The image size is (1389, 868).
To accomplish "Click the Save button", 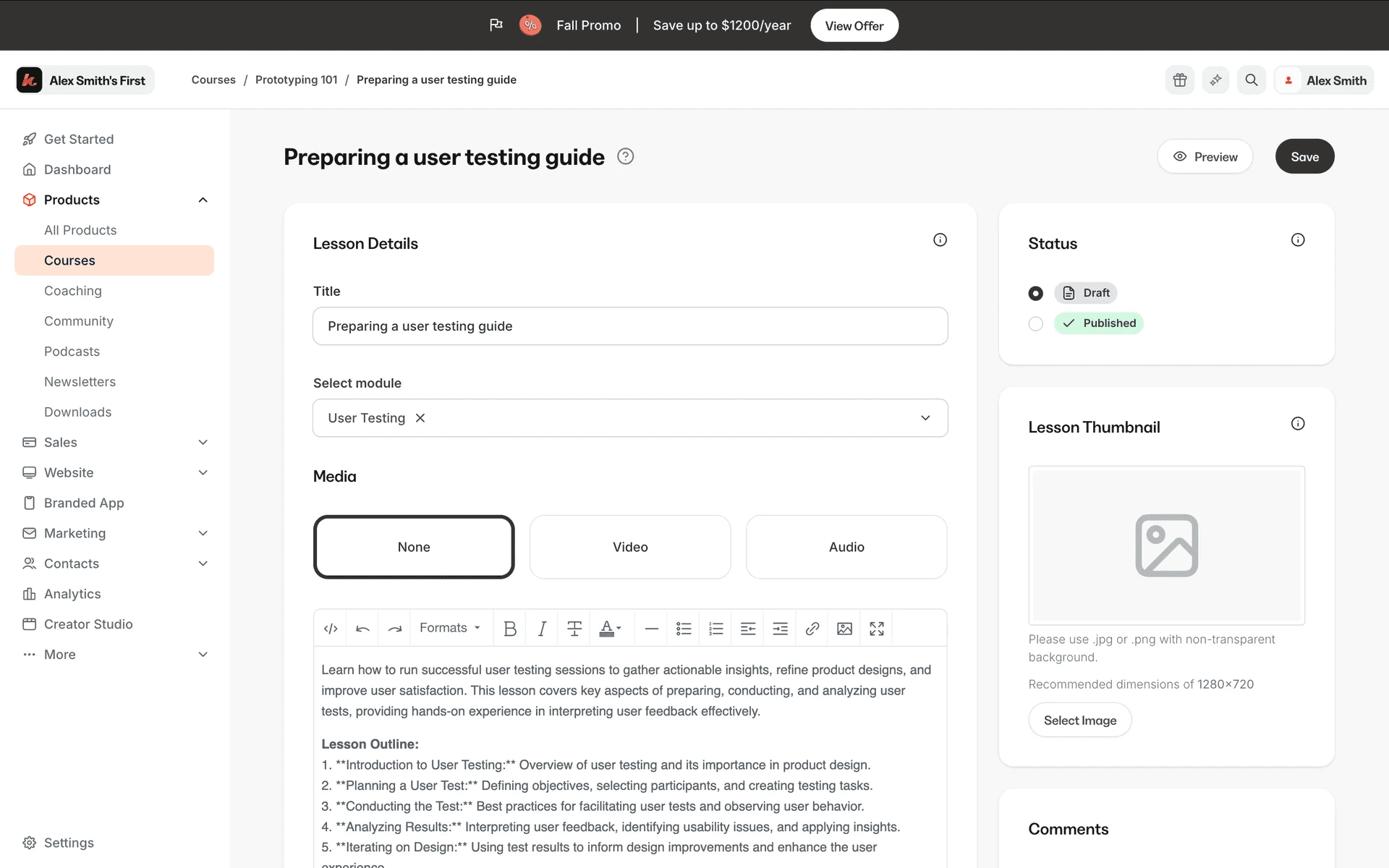I will coord(1304,157).
